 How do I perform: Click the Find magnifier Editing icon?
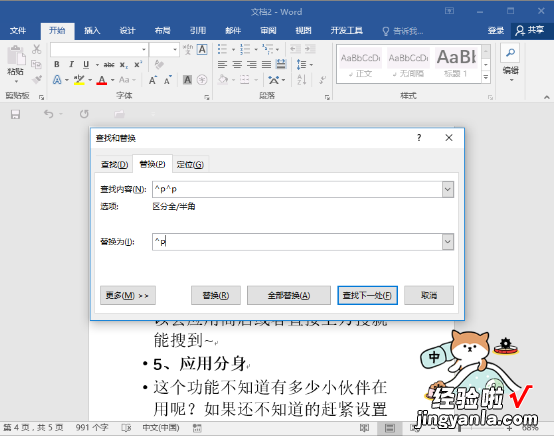(510, 53)
